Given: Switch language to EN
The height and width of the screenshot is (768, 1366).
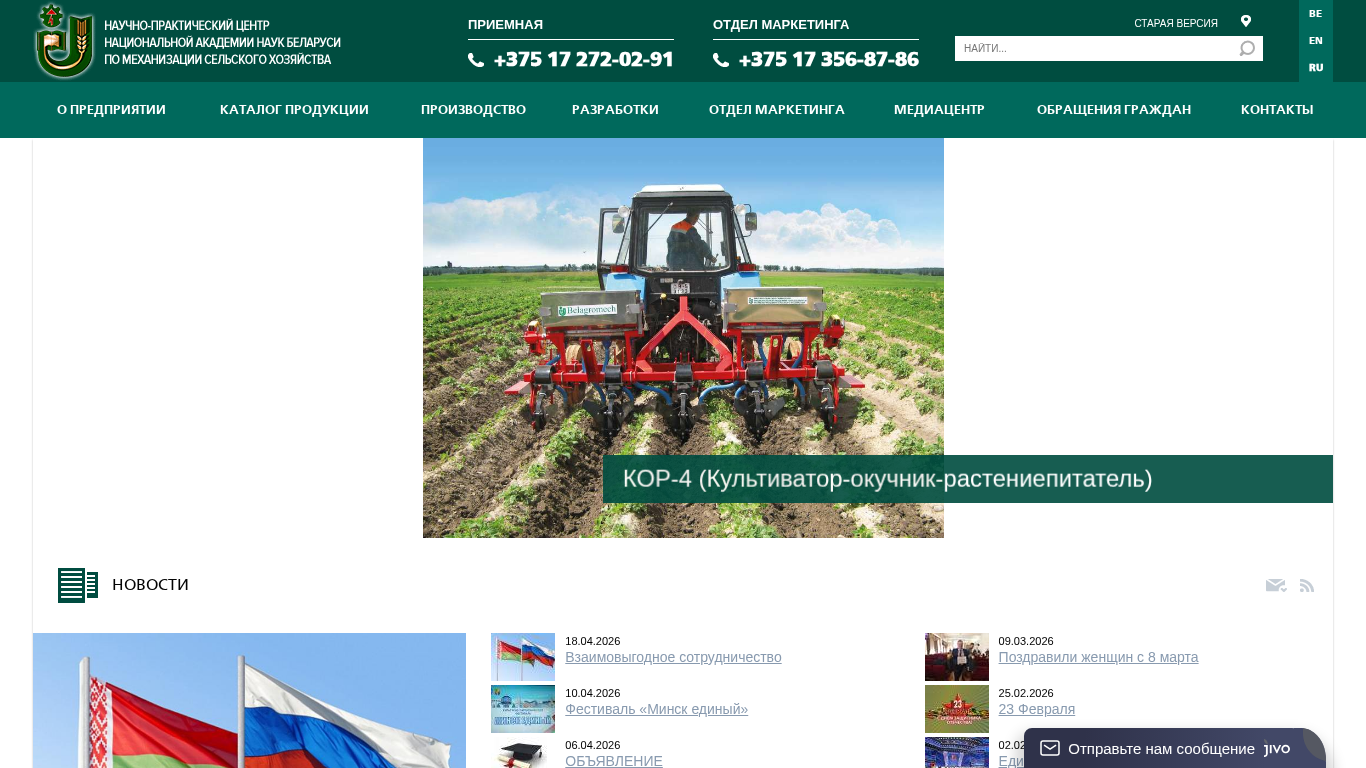Looking at the screenshot, I should coord(1315,40).
